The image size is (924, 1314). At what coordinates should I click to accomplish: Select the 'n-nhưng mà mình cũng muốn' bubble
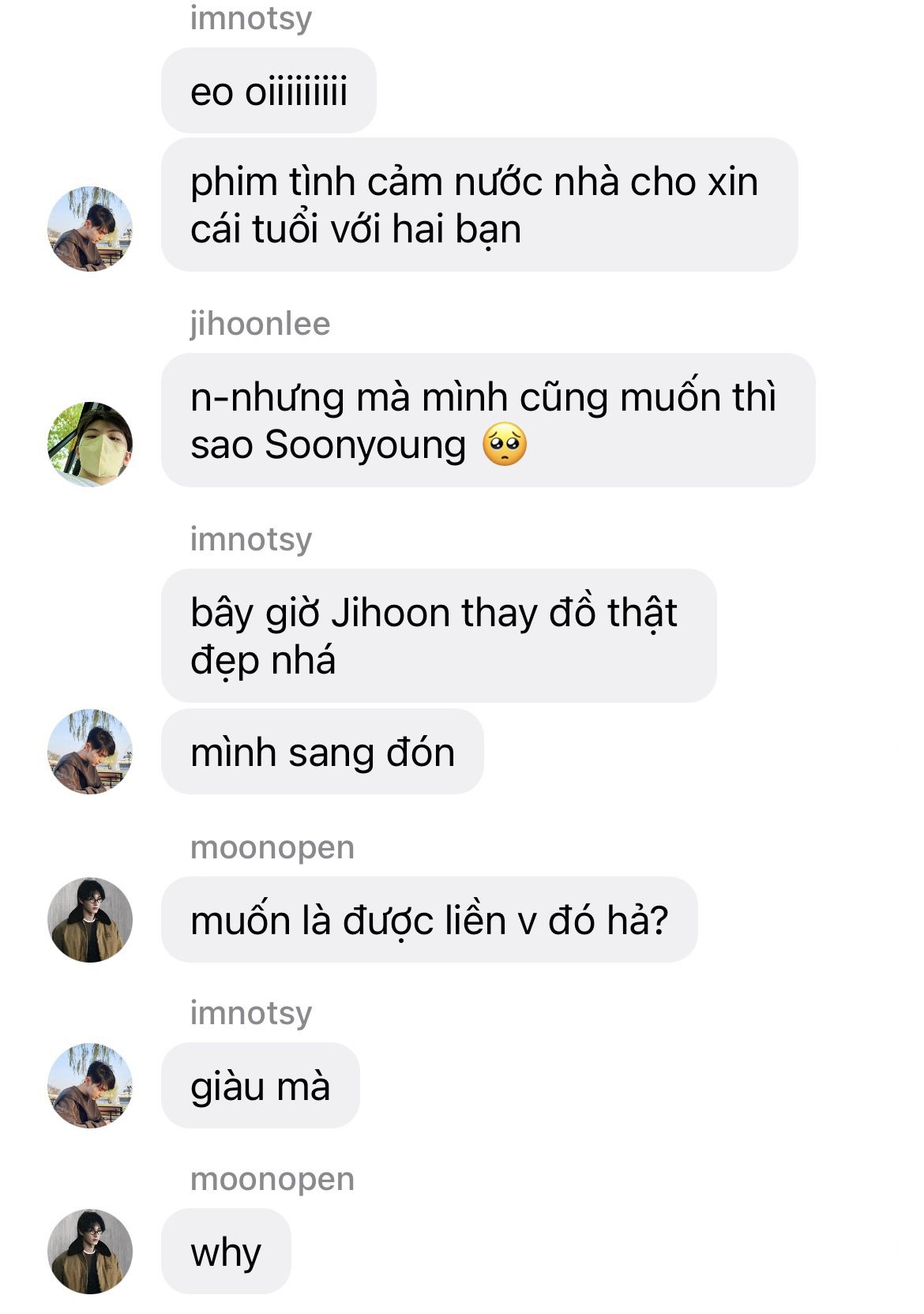[488, 420]
